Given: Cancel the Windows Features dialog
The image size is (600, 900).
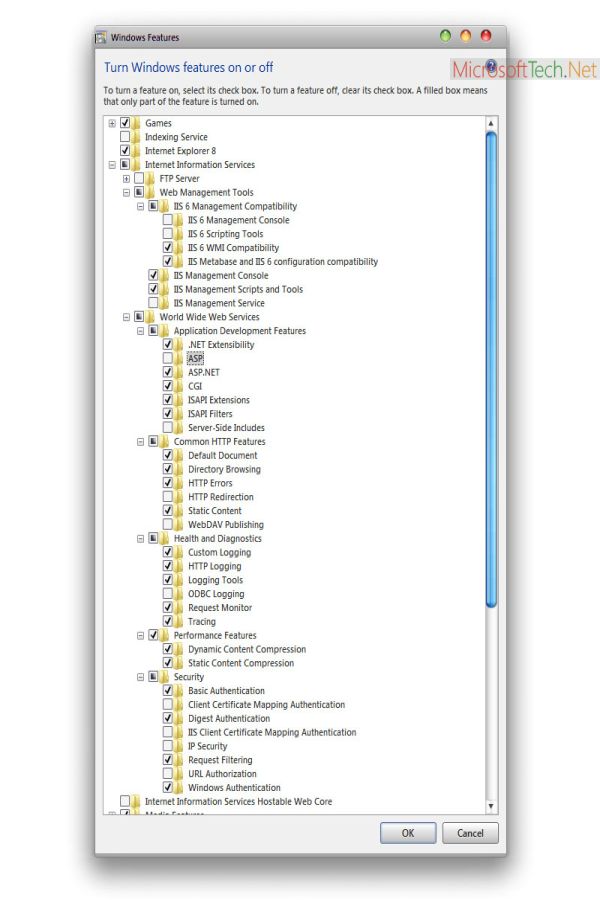Looking at the screenshot, I should 470,833.
